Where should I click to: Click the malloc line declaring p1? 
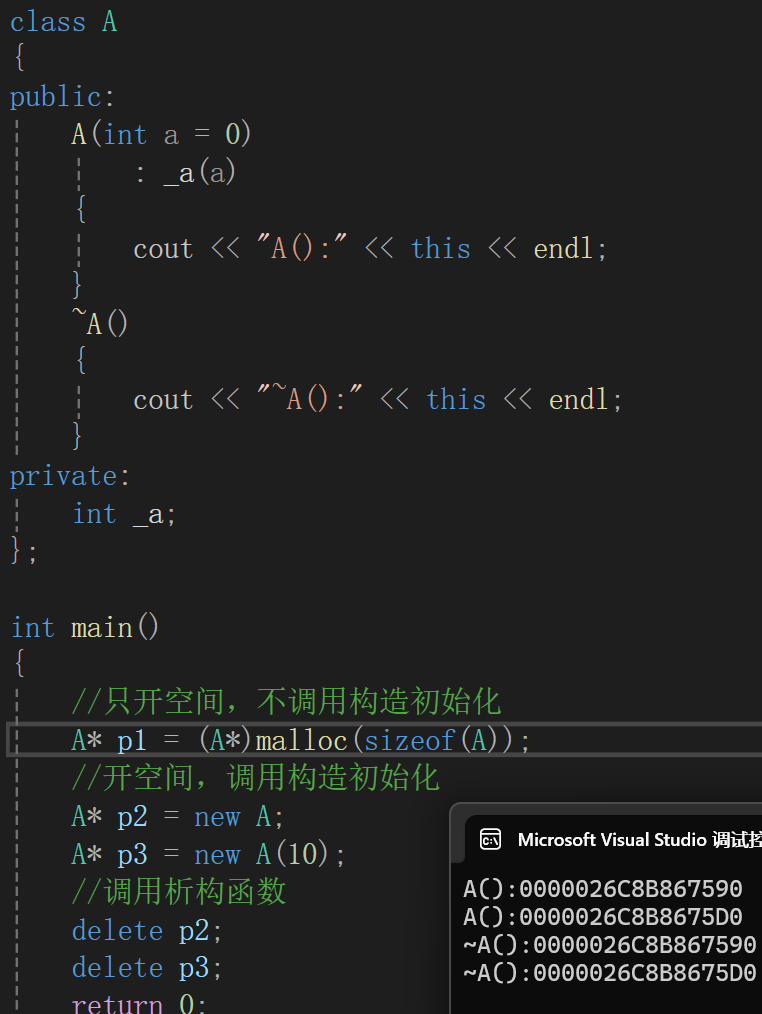tap(301, 740)
